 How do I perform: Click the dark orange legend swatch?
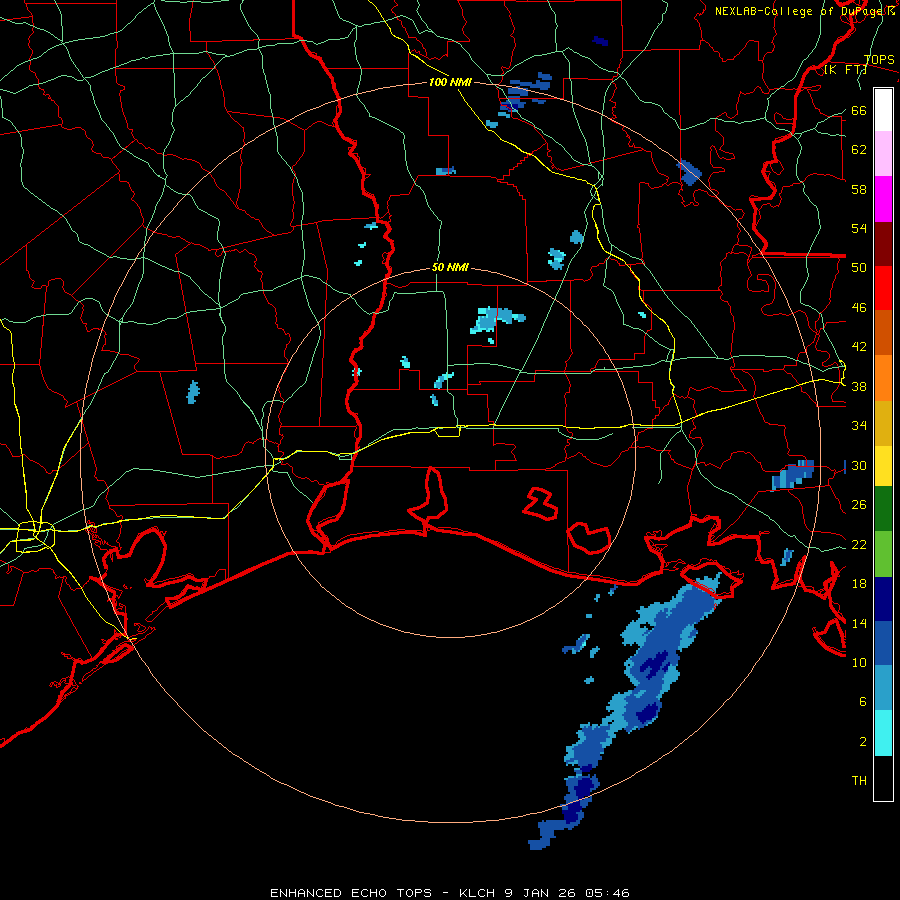click(x=883, y=333)
